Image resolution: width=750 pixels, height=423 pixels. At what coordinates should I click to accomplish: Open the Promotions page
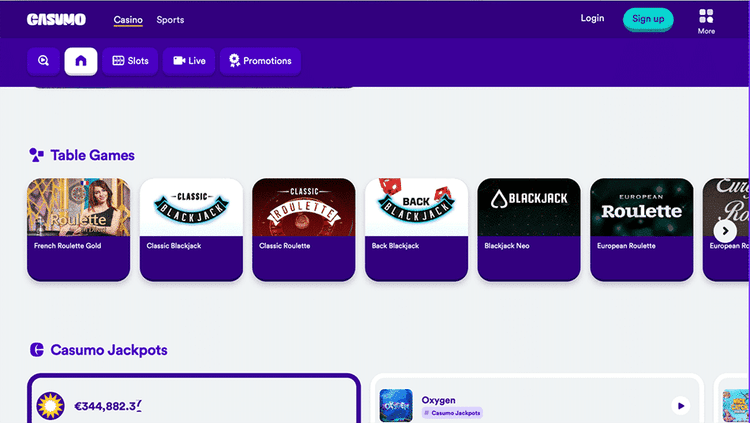[260, 61]
